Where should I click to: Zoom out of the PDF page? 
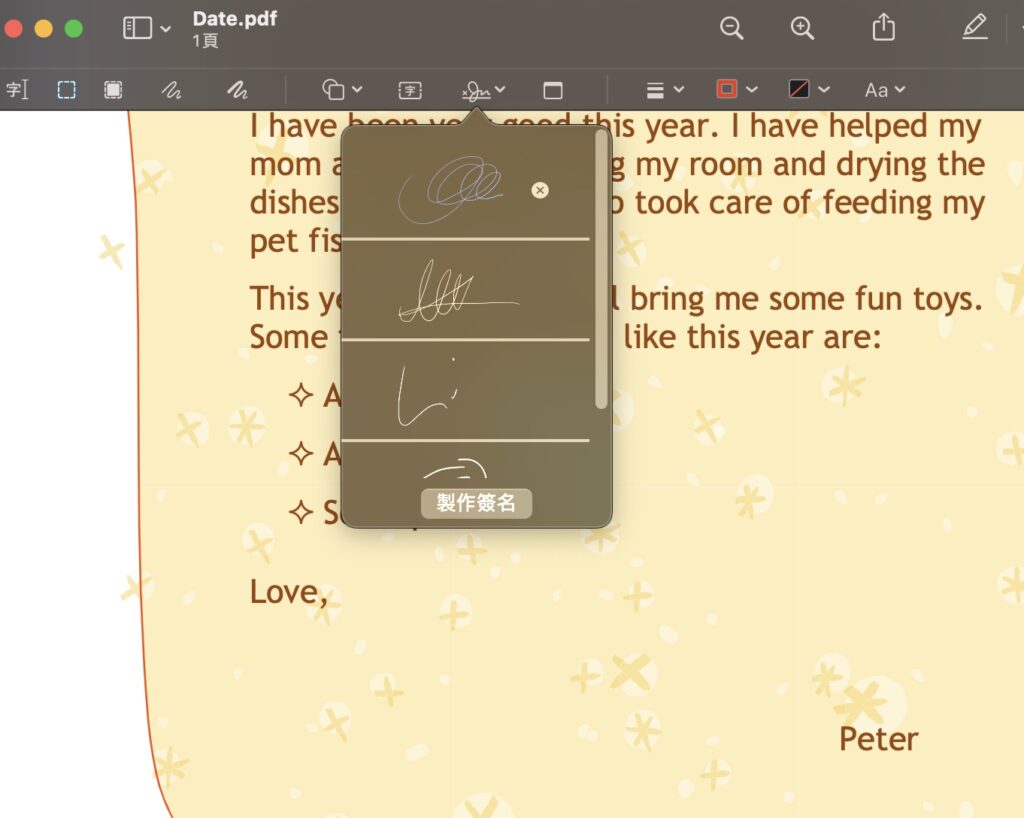pyautogui.click(x=732, y=28)
